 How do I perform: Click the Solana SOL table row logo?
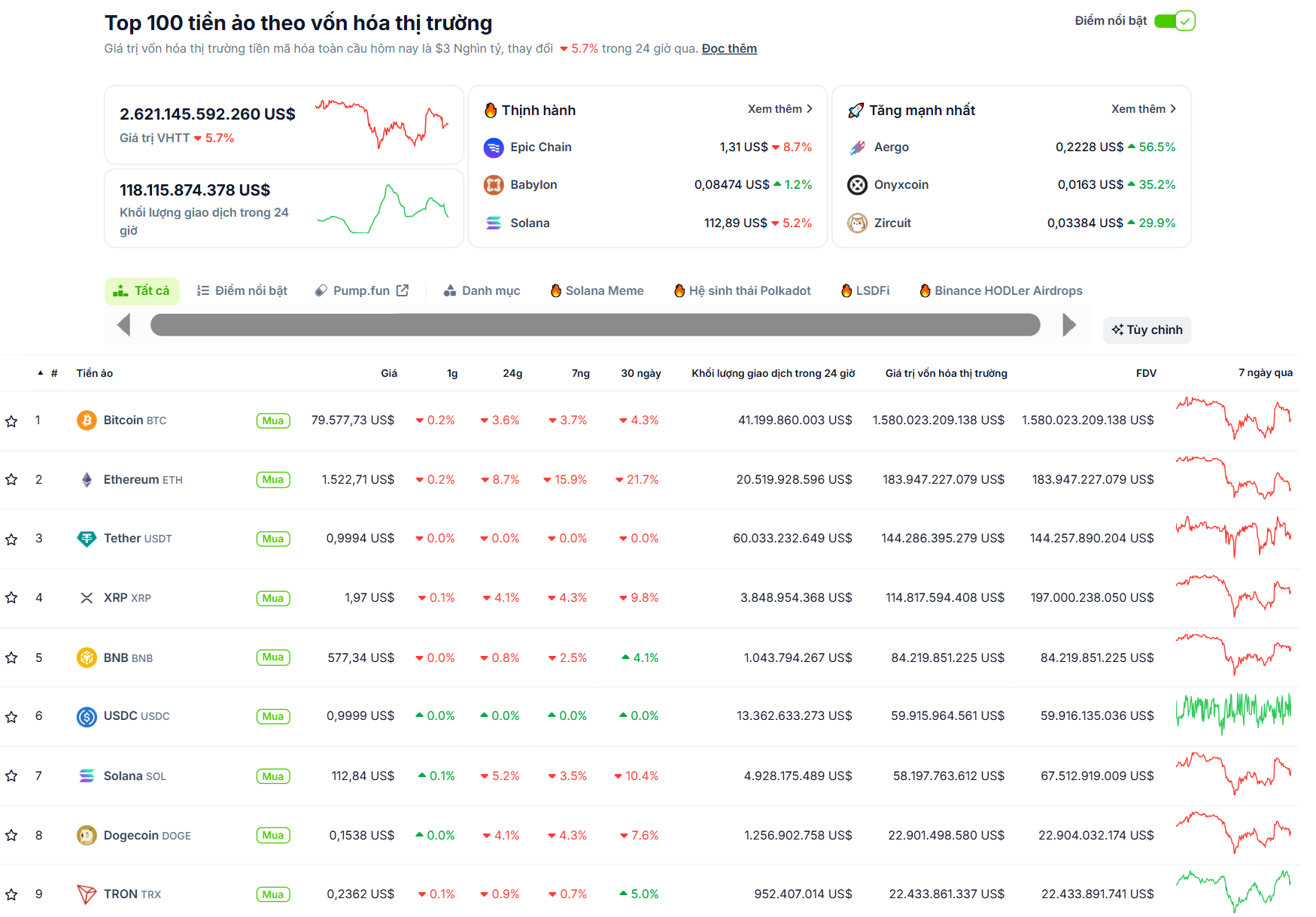[87, 776]
